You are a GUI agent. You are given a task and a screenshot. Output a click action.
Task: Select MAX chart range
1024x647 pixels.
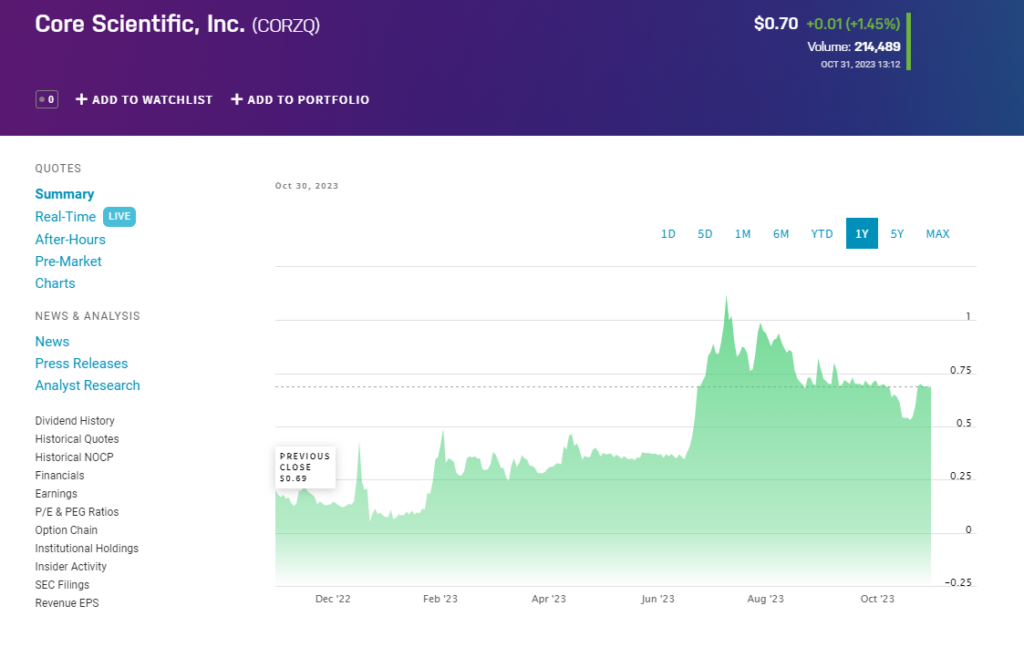pyautogui.click(x=937, y=234)
